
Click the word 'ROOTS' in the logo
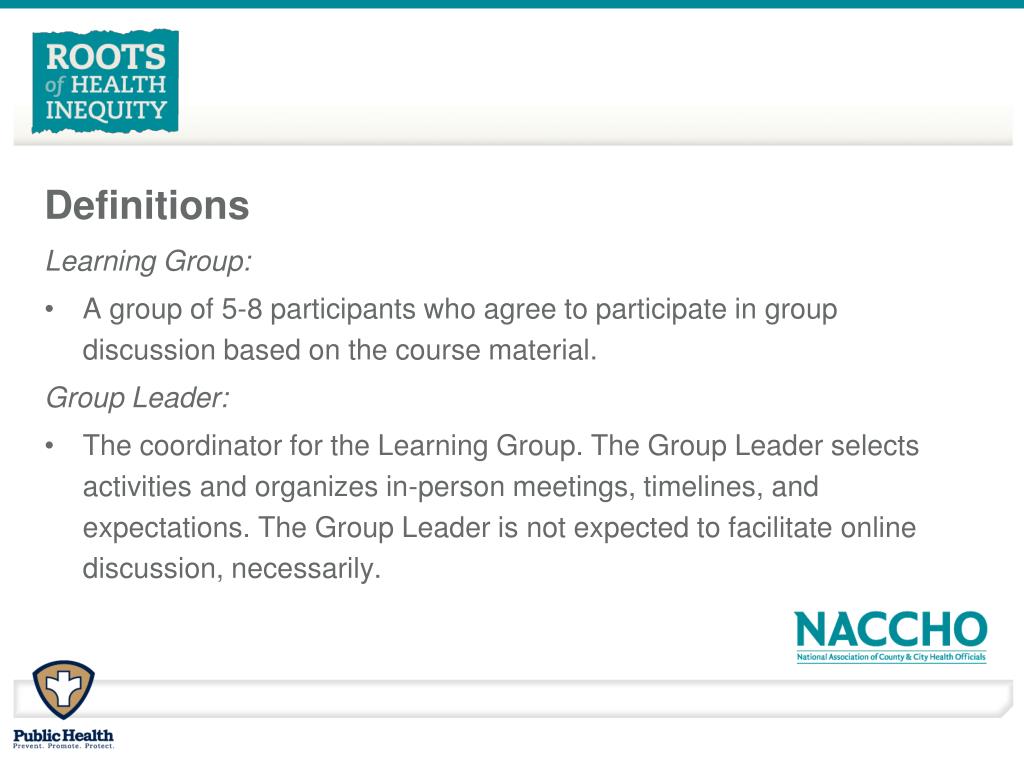pyautogui.click(x=106, y=57)
